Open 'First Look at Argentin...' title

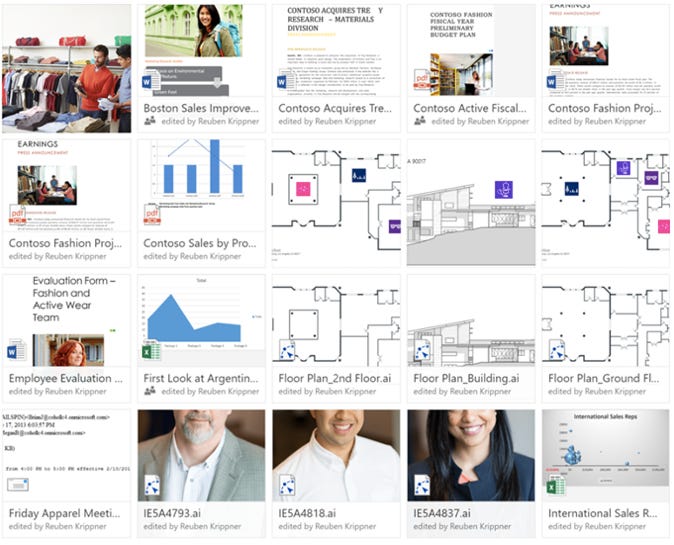pyautogui.click(x=201, y=378)
